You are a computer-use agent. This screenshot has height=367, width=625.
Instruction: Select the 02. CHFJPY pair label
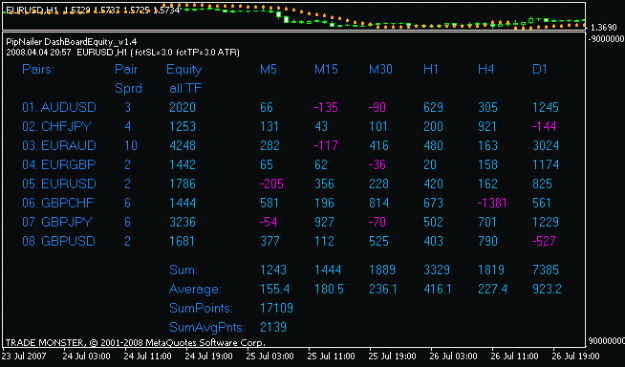coord(57,126)
